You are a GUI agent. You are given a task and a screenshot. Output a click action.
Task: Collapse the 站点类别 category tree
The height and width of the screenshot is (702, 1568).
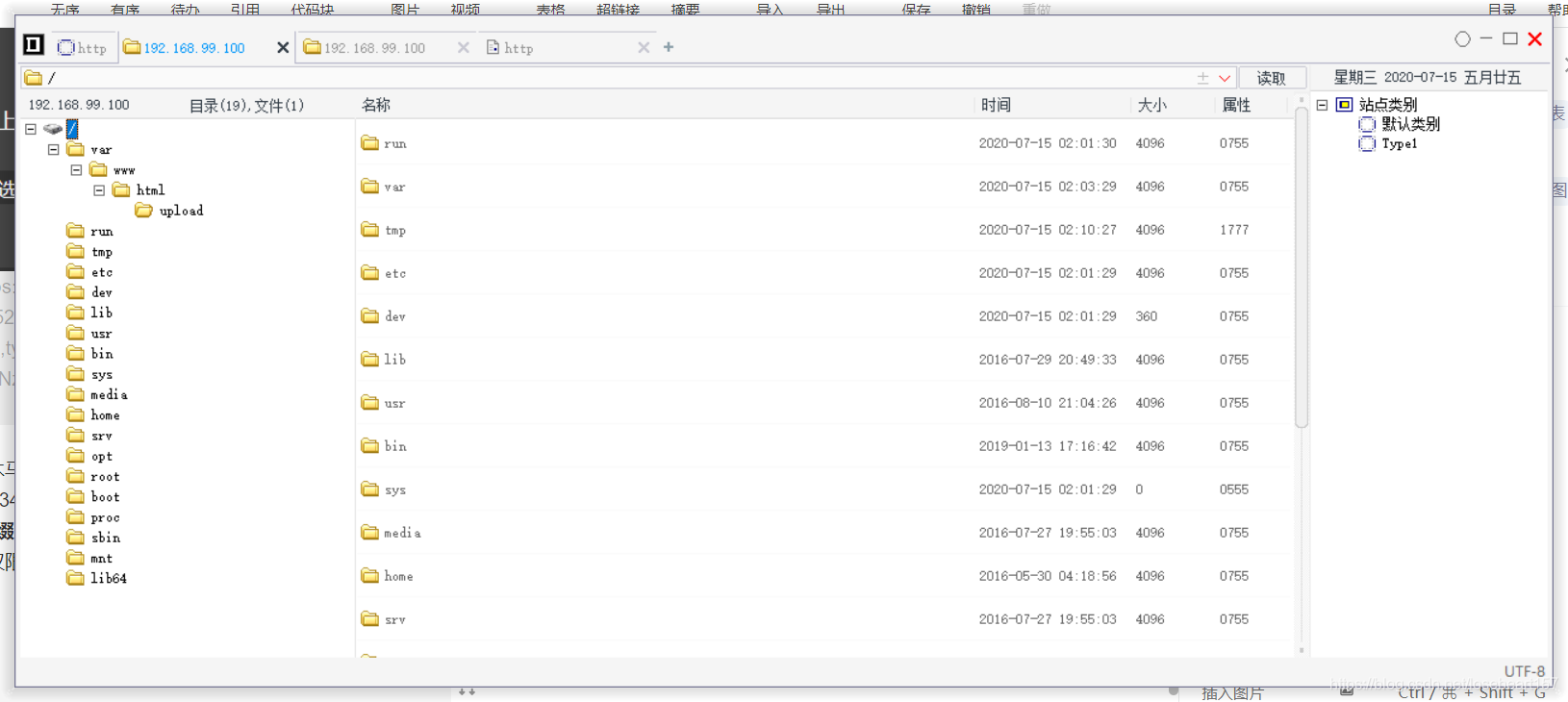pos(1323,105)
